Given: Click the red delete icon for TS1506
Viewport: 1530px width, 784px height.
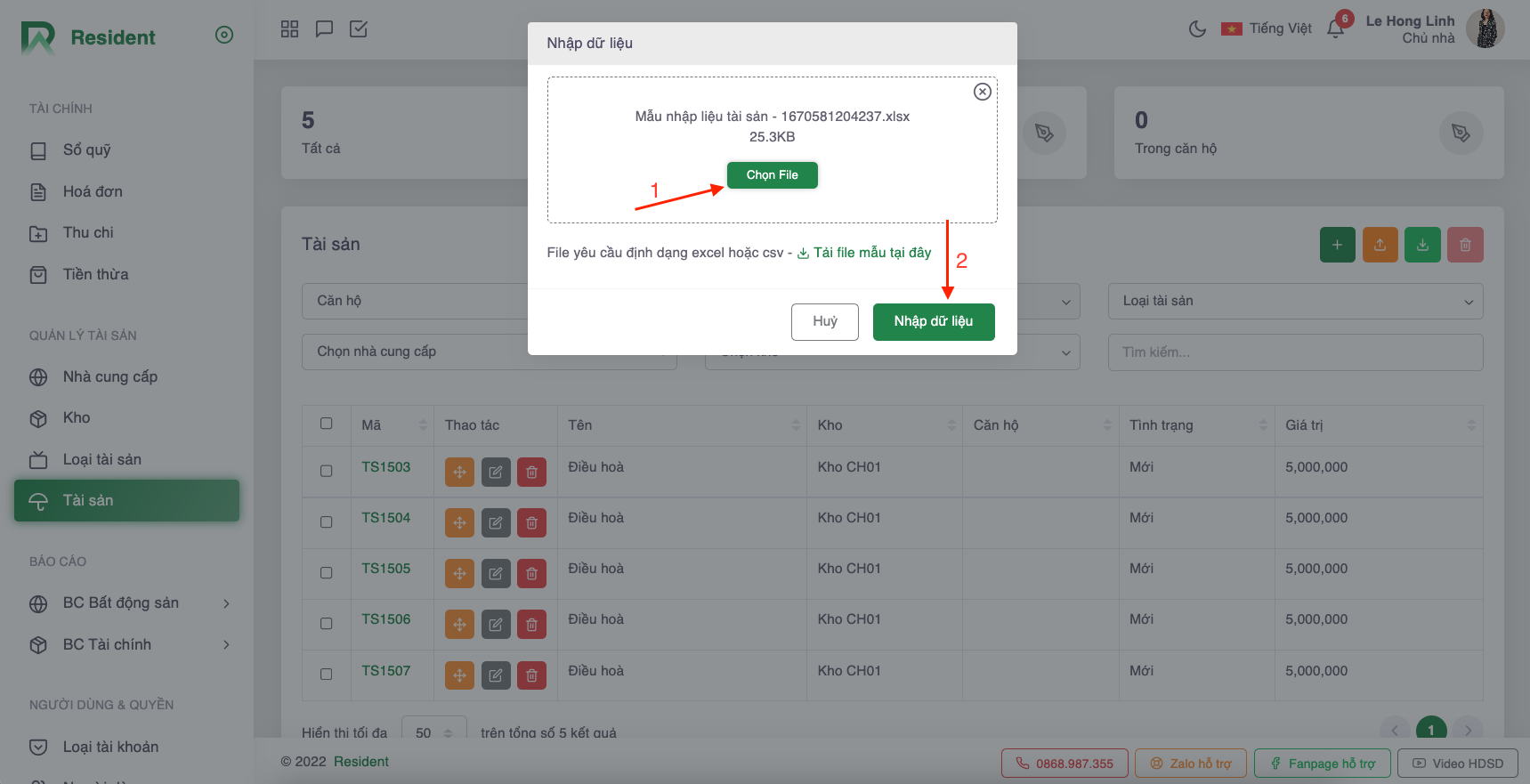Looking at the screenshot, I should coord(531,625).
